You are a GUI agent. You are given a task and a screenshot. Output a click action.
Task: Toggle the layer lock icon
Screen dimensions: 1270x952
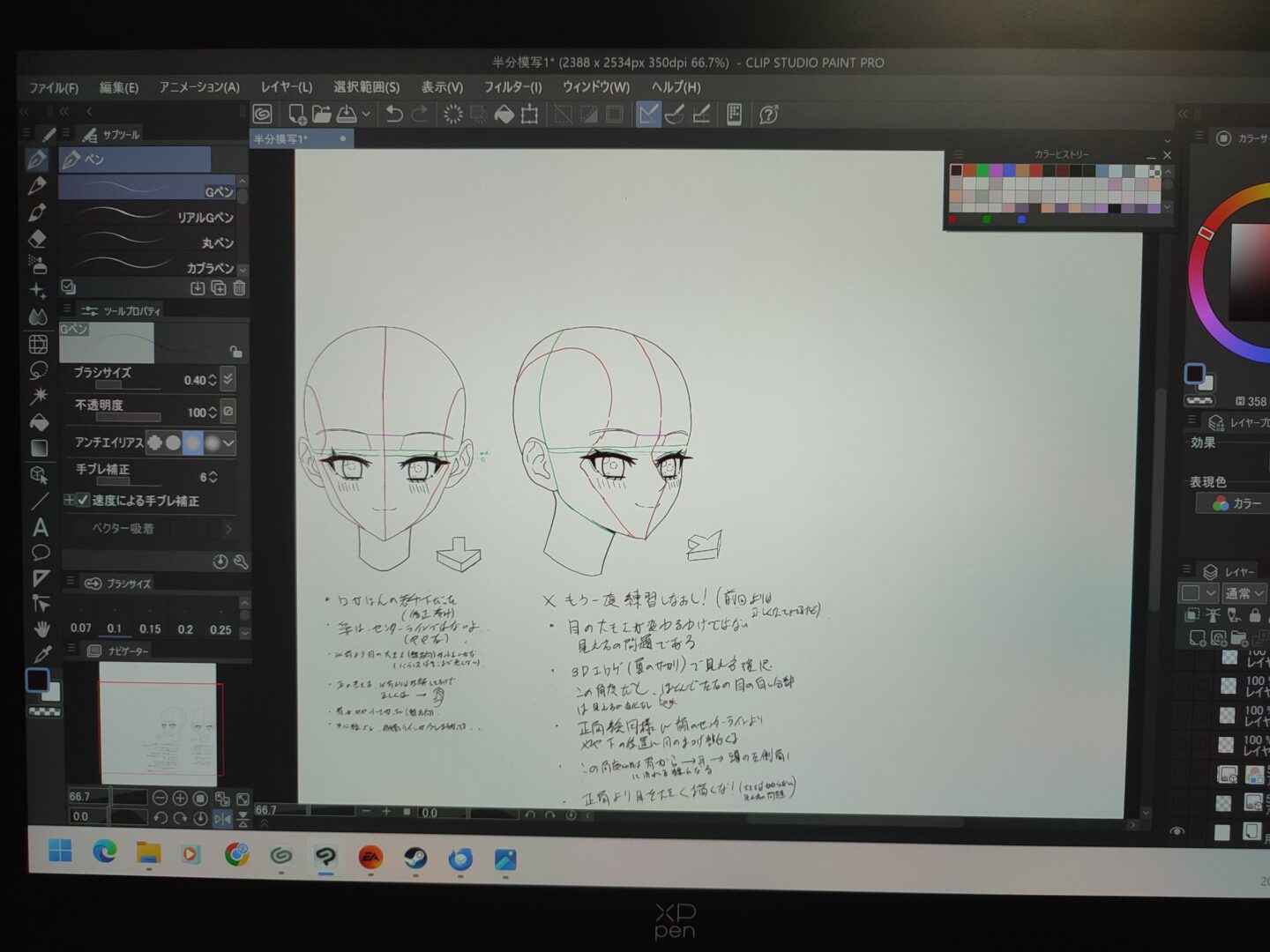(x=1254, y=615)
